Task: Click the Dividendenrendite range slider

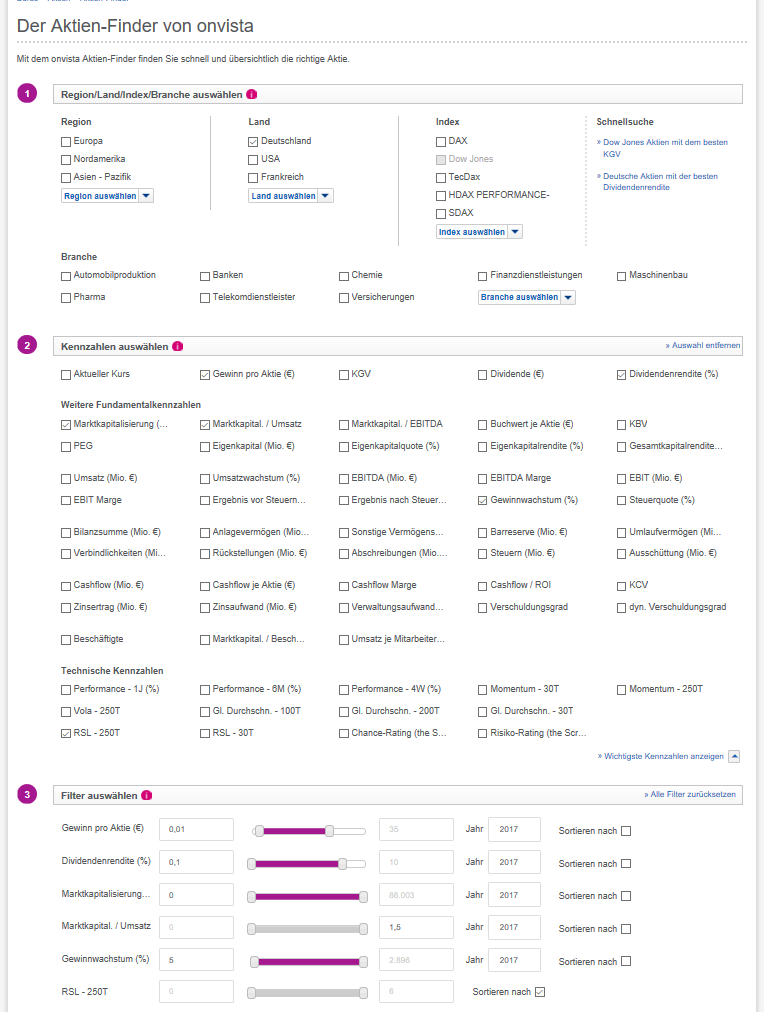Action: coord(307,863)
